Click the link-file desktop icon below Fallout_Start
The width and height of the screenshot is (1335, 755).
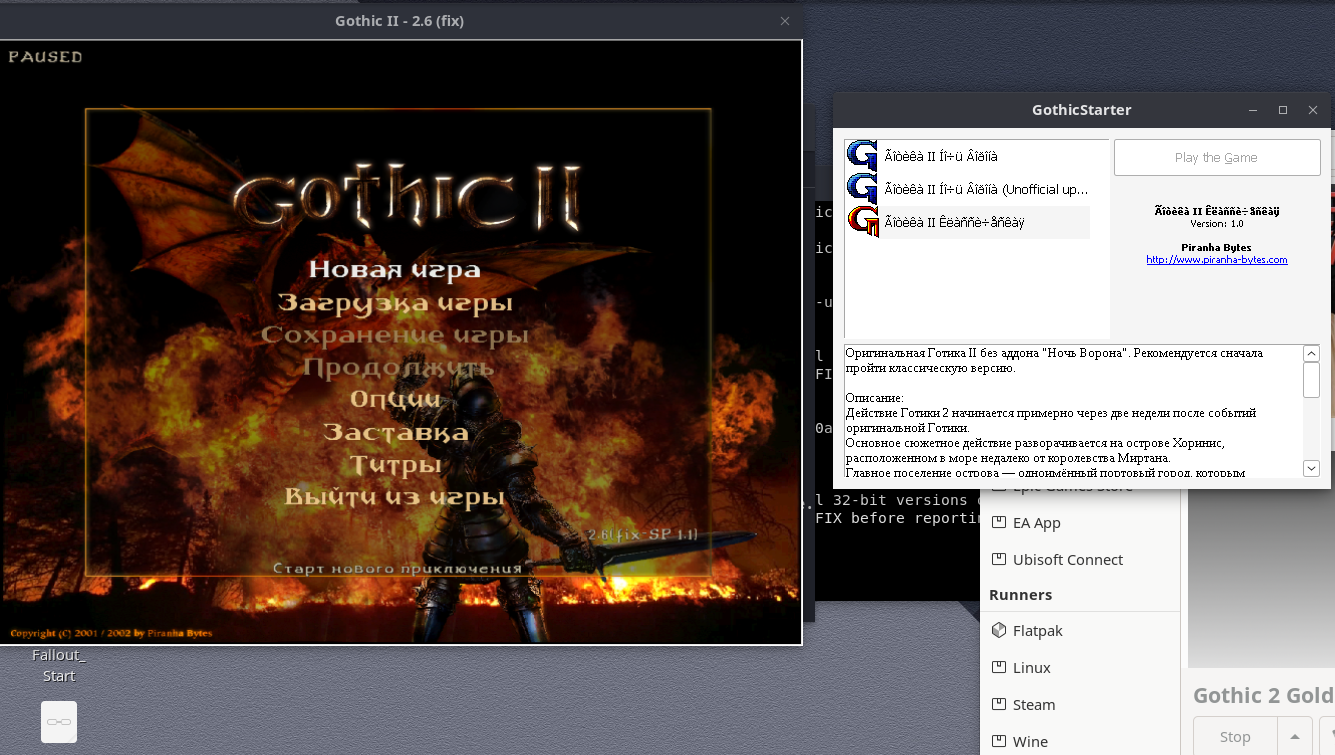[59, 721]
